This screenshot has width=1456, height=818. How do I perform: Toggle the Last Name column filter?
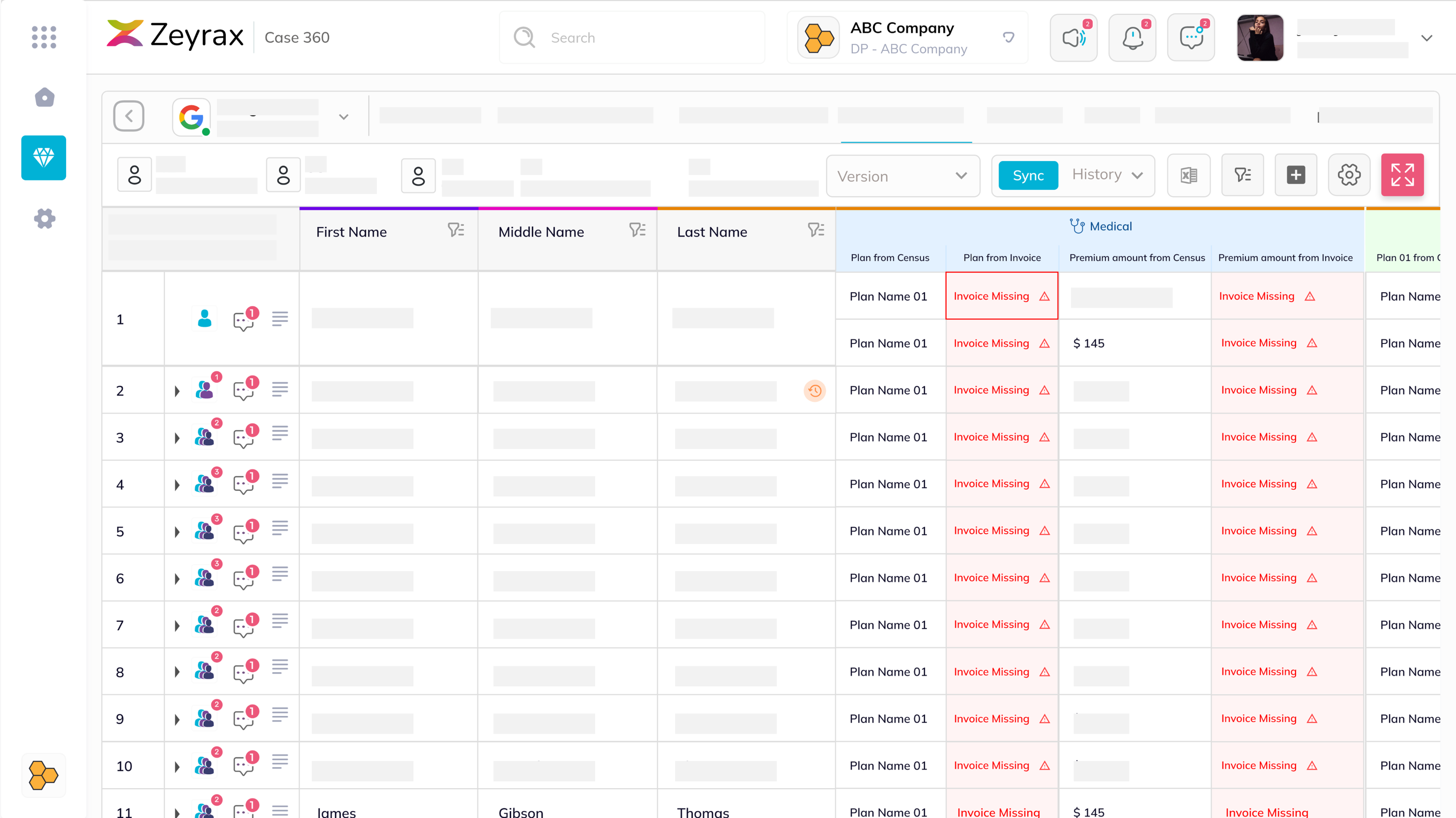[x=815, y=230]
